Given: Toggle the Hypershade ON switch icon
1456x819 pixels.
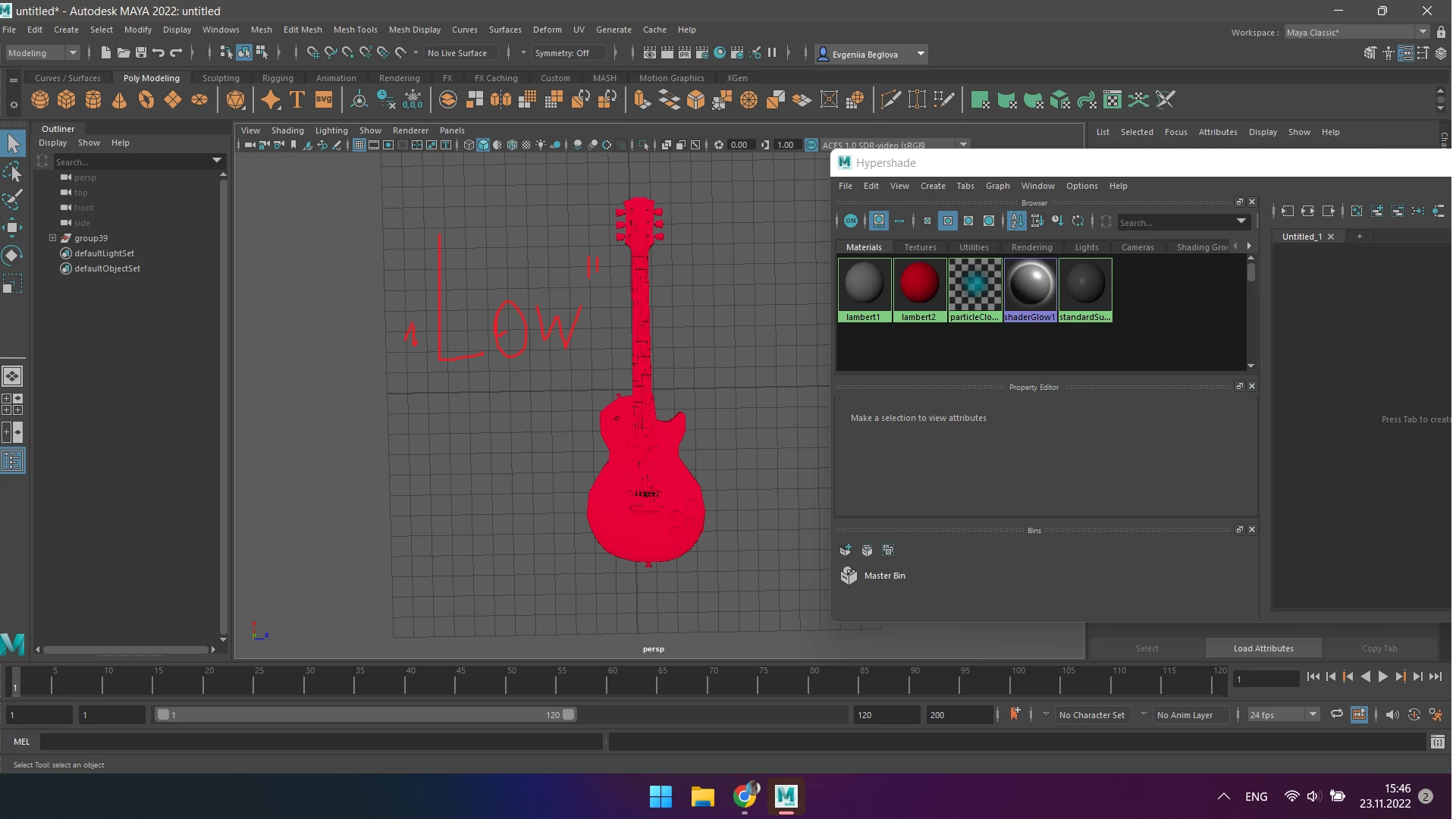Looking at the screenshot, I should pyautogui.click(x=851, y=221).
